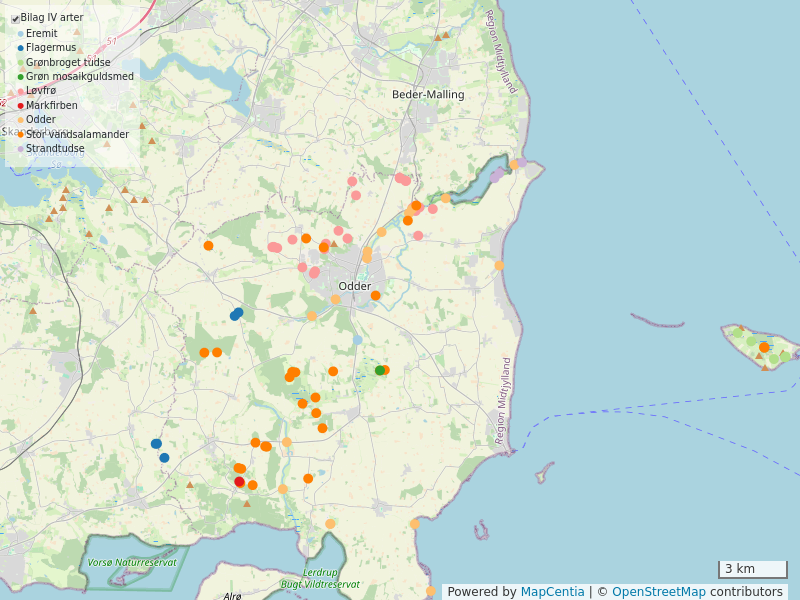Click the Grønbroget tudse legend label
The image size is (800, 600).
68,62
